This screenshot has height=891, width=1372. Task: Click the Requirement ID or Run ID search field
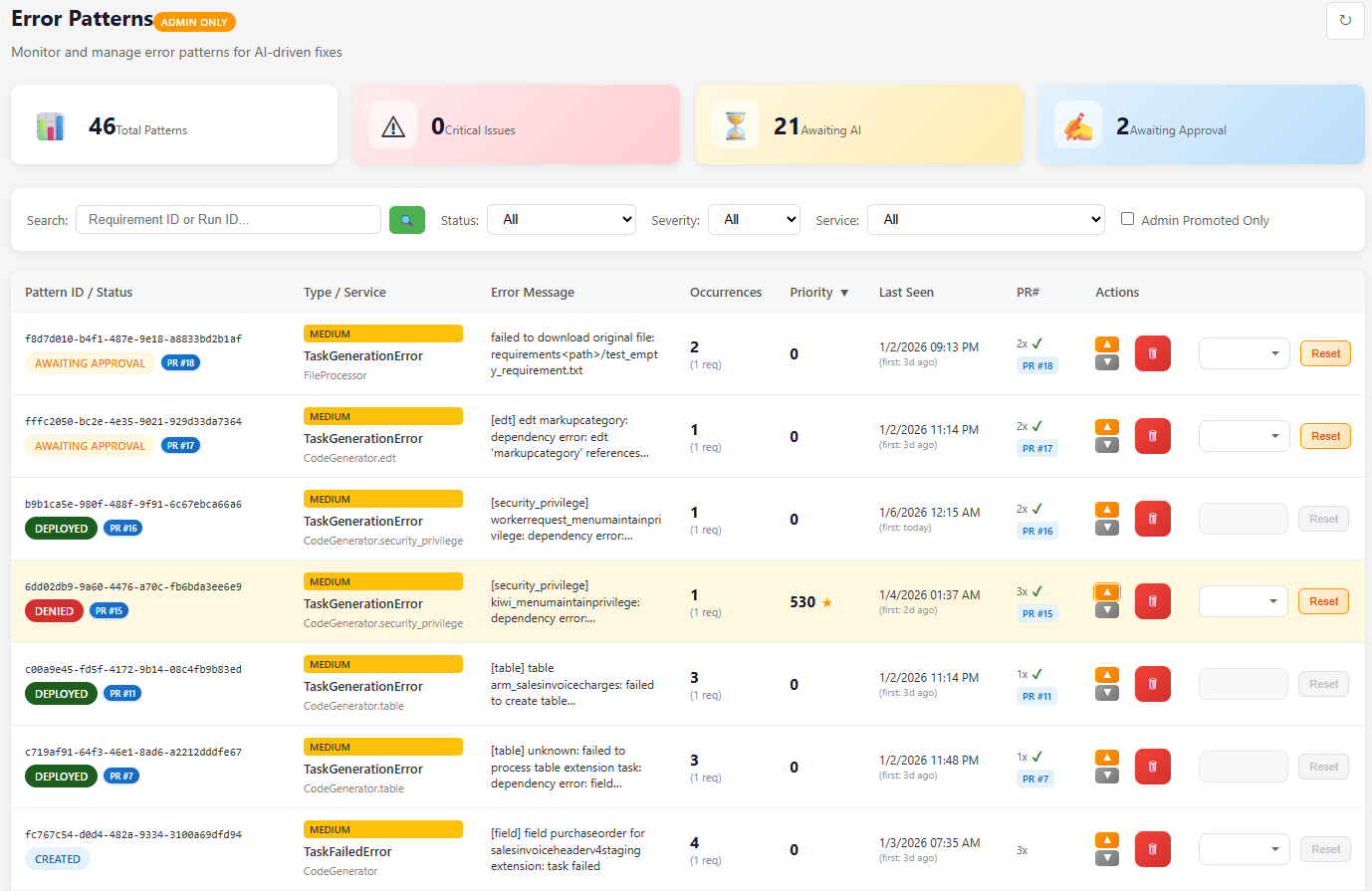pyautogui.click(x=229, y=220)
